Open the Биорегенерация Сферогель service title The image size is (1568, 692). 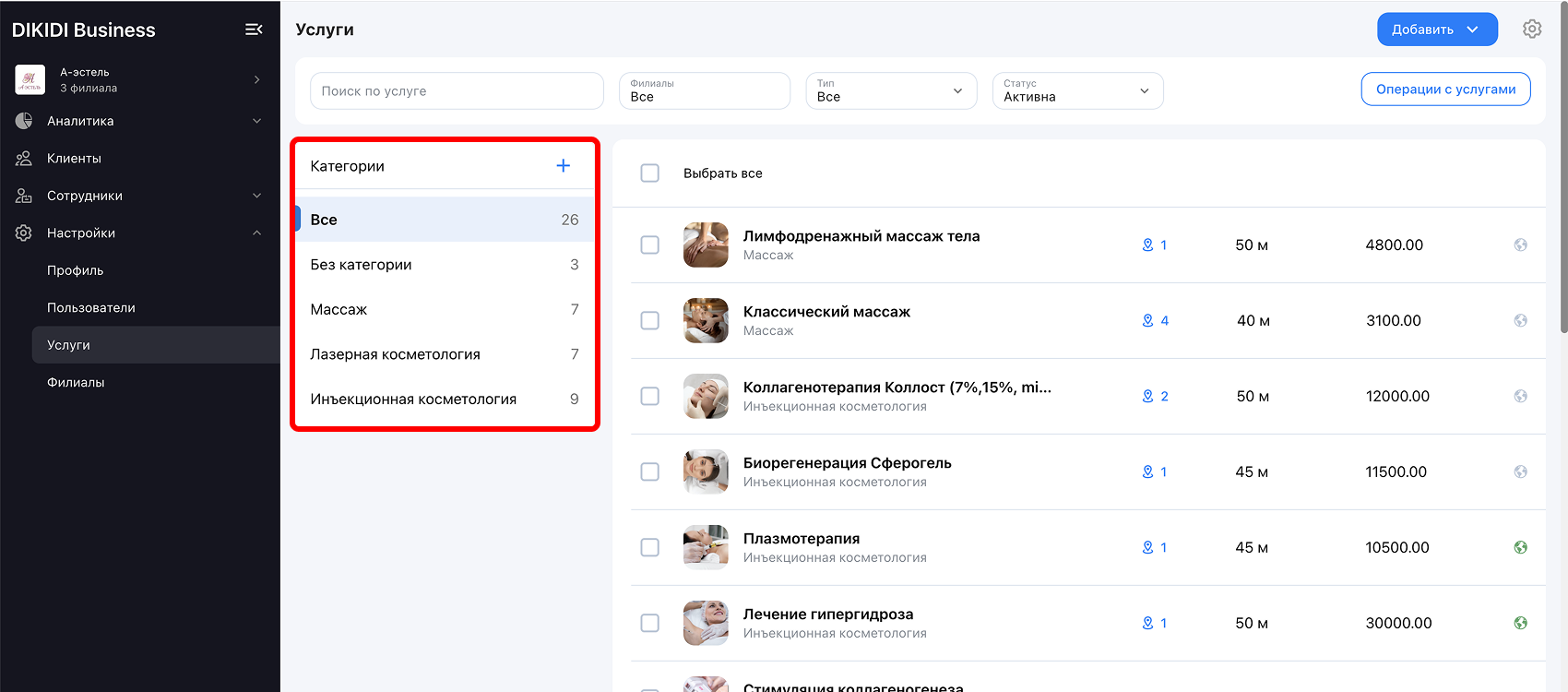pyautogui.click(x=848, y=463)
